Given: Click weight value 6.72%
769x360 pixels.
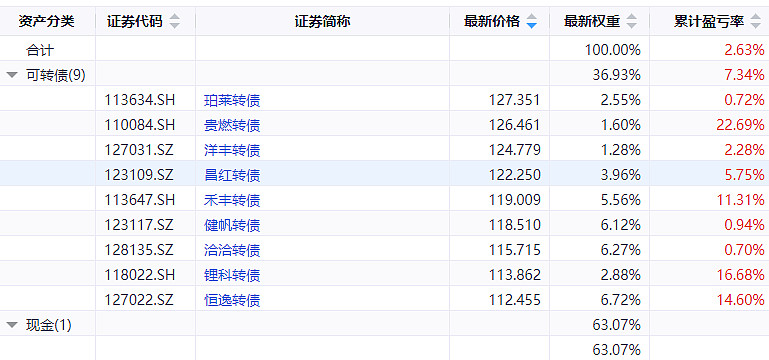Looking at the screenshot, I should click(620, 300).
